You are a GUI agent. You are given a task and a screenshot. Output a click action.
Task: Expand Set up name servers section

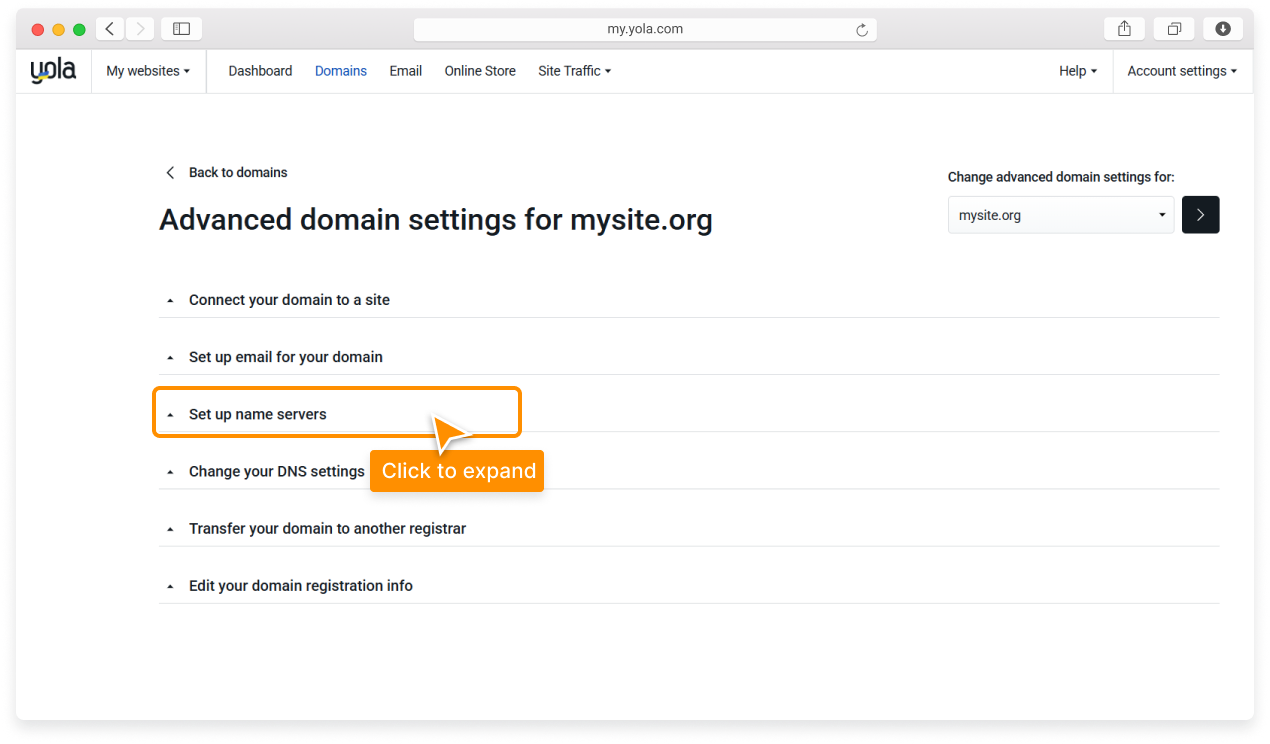pyautogui.click(x=258, y=414)
